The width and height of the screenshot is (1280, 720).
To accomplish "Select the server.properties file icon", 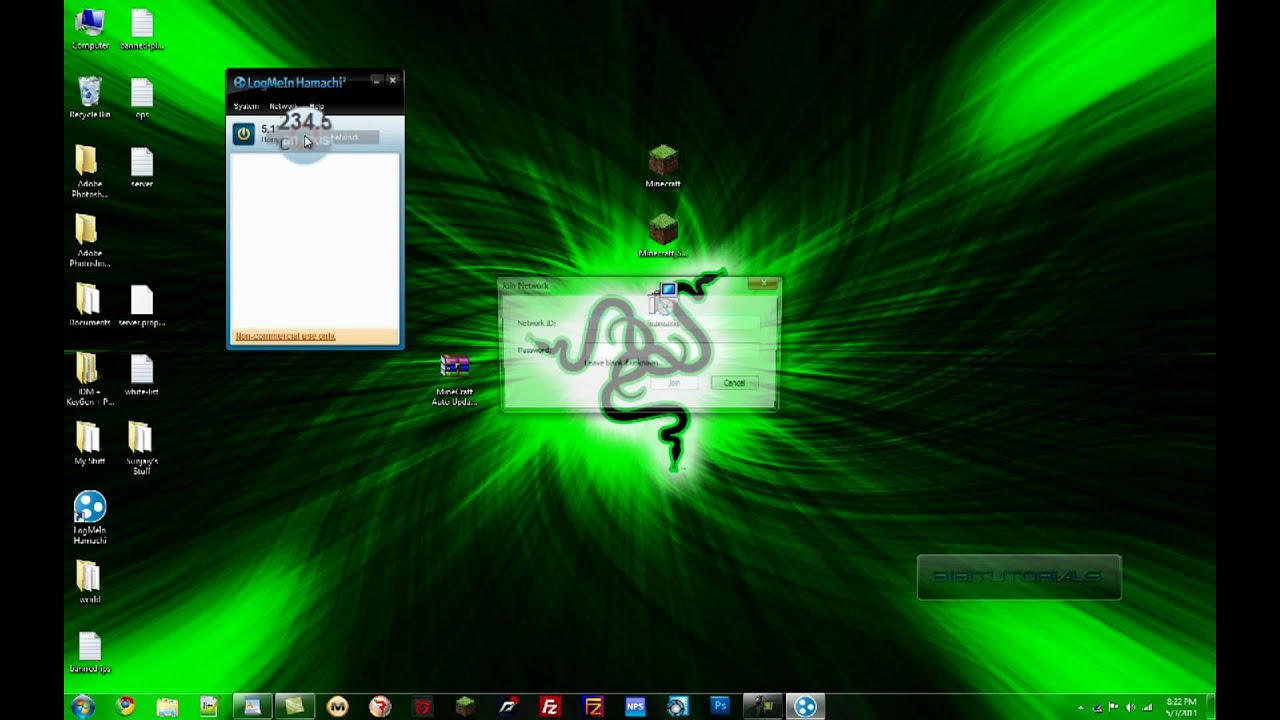I will click(x=142, y=306).
